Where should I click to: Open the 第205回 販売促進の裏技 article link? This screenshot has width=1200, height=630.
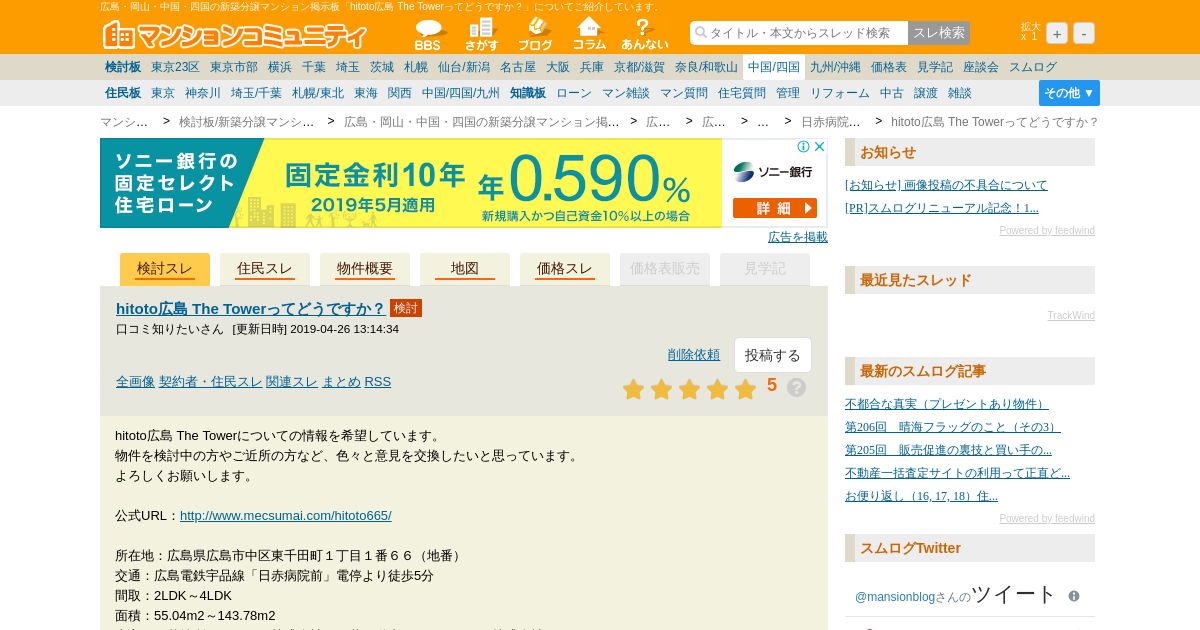point(948,450)
